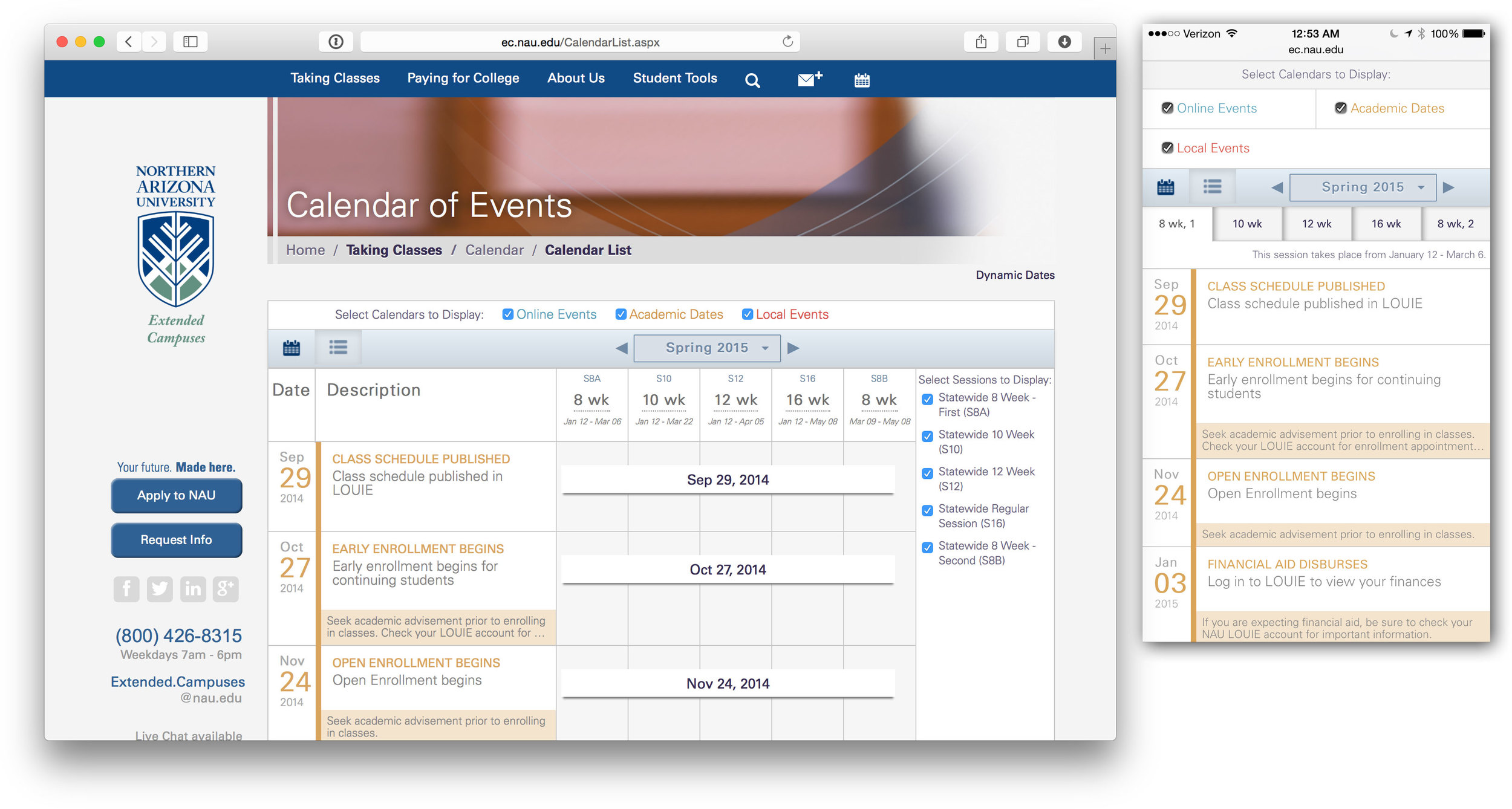Open Paying for College menu
The width and height of the screenshot is (1512, 809).
463,78
